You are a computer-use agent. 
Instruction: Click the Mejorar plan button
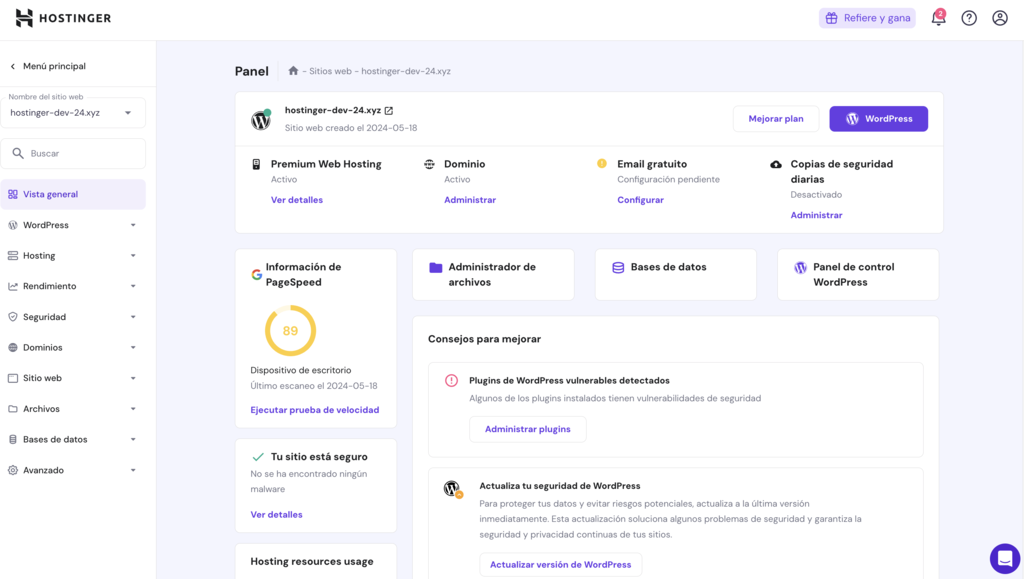point(776,118)
